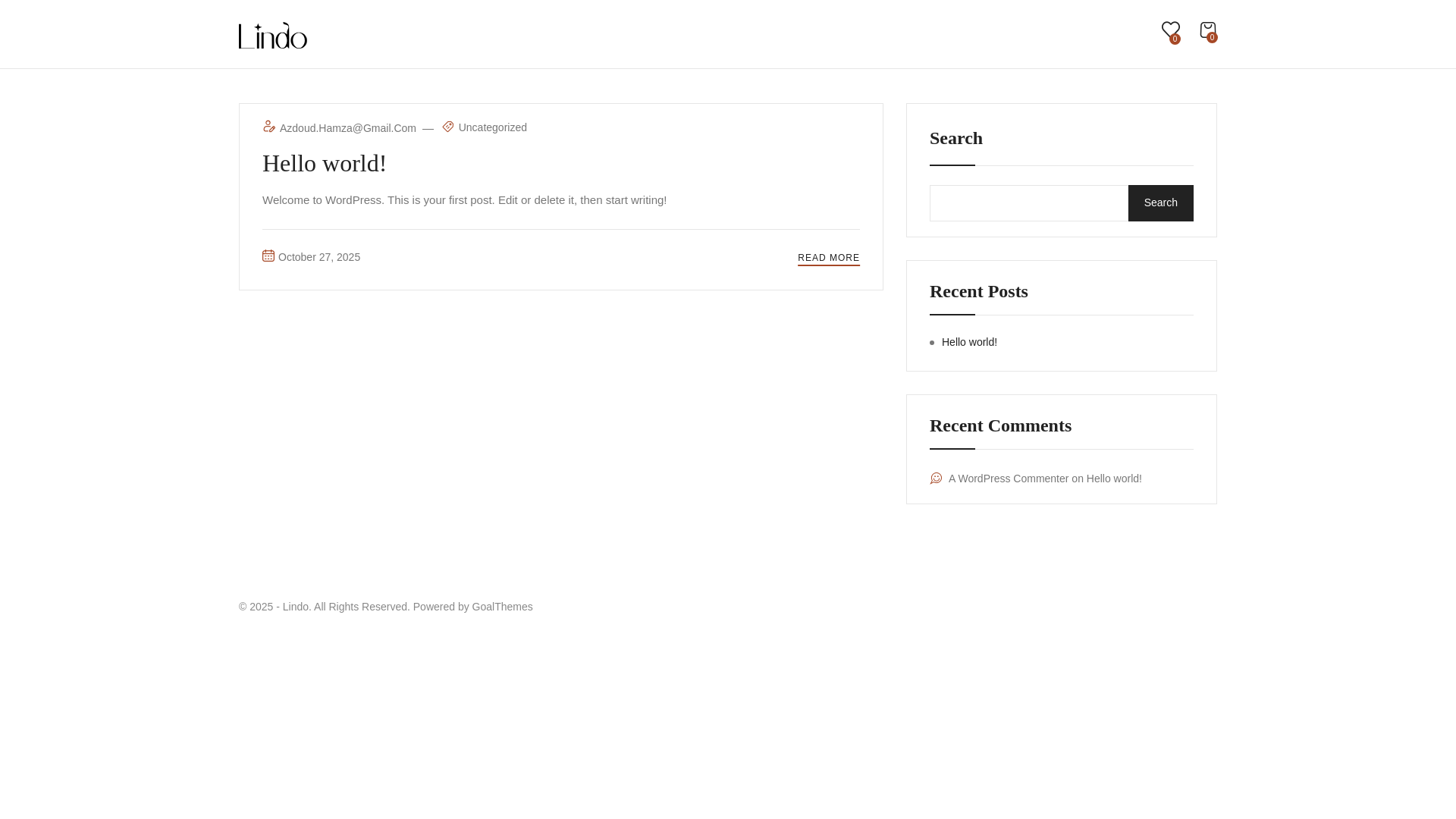
Task: Click cart count badge
Action: pyautogui.click(x=1212, y=38)
